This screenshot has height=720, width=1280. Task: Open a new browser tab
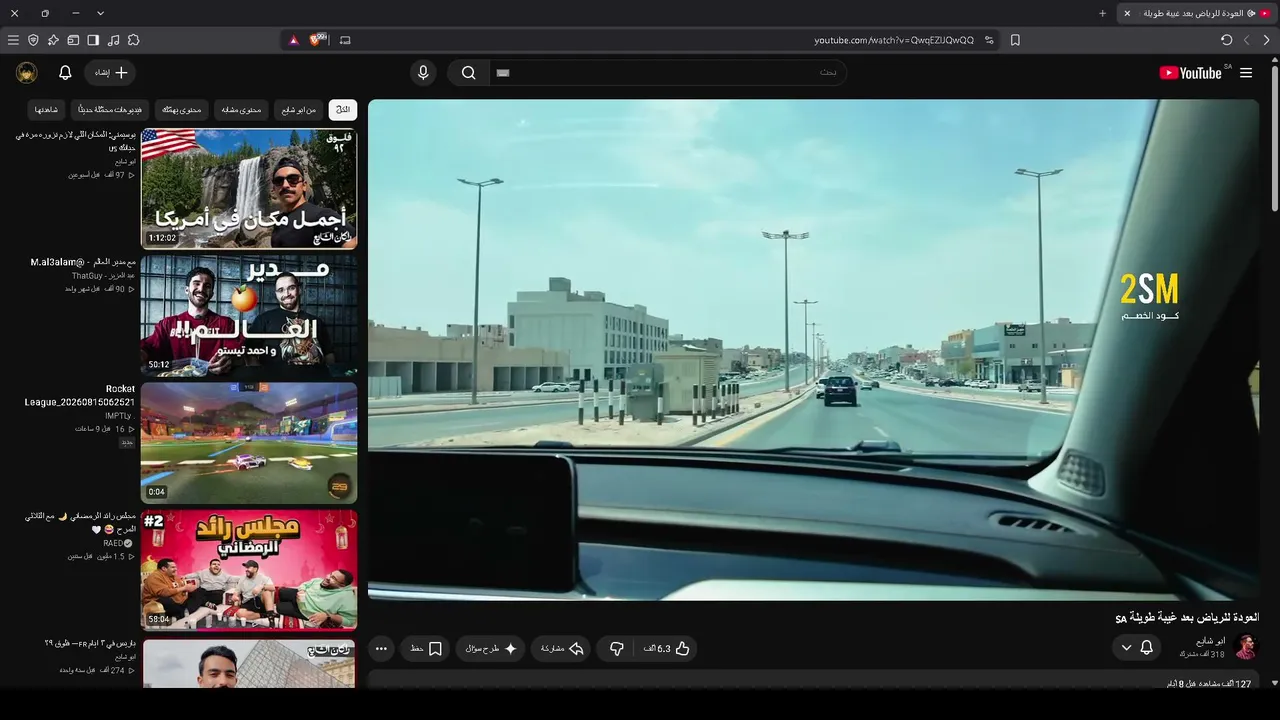point(1103,13)
